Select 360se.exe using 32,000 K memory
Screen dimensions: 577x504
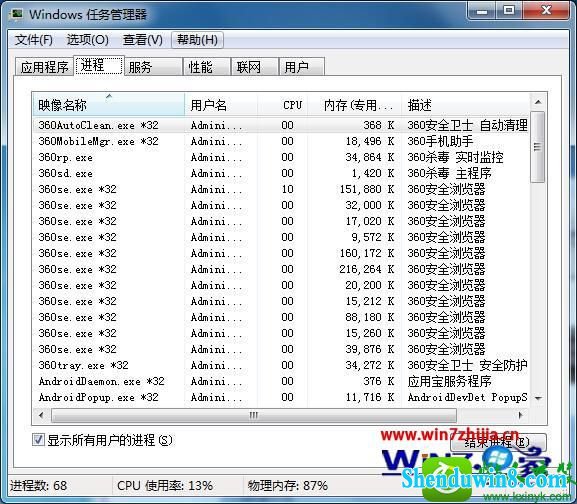coord(281,205)
